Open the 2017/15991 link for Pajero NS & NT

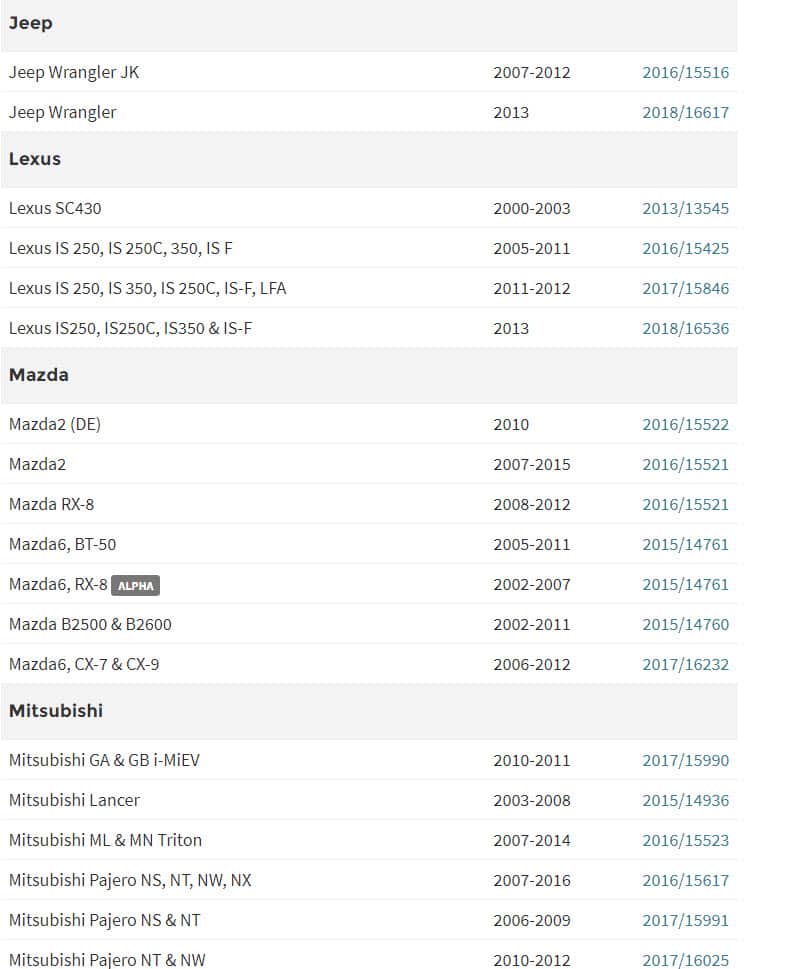pos(685,920)
